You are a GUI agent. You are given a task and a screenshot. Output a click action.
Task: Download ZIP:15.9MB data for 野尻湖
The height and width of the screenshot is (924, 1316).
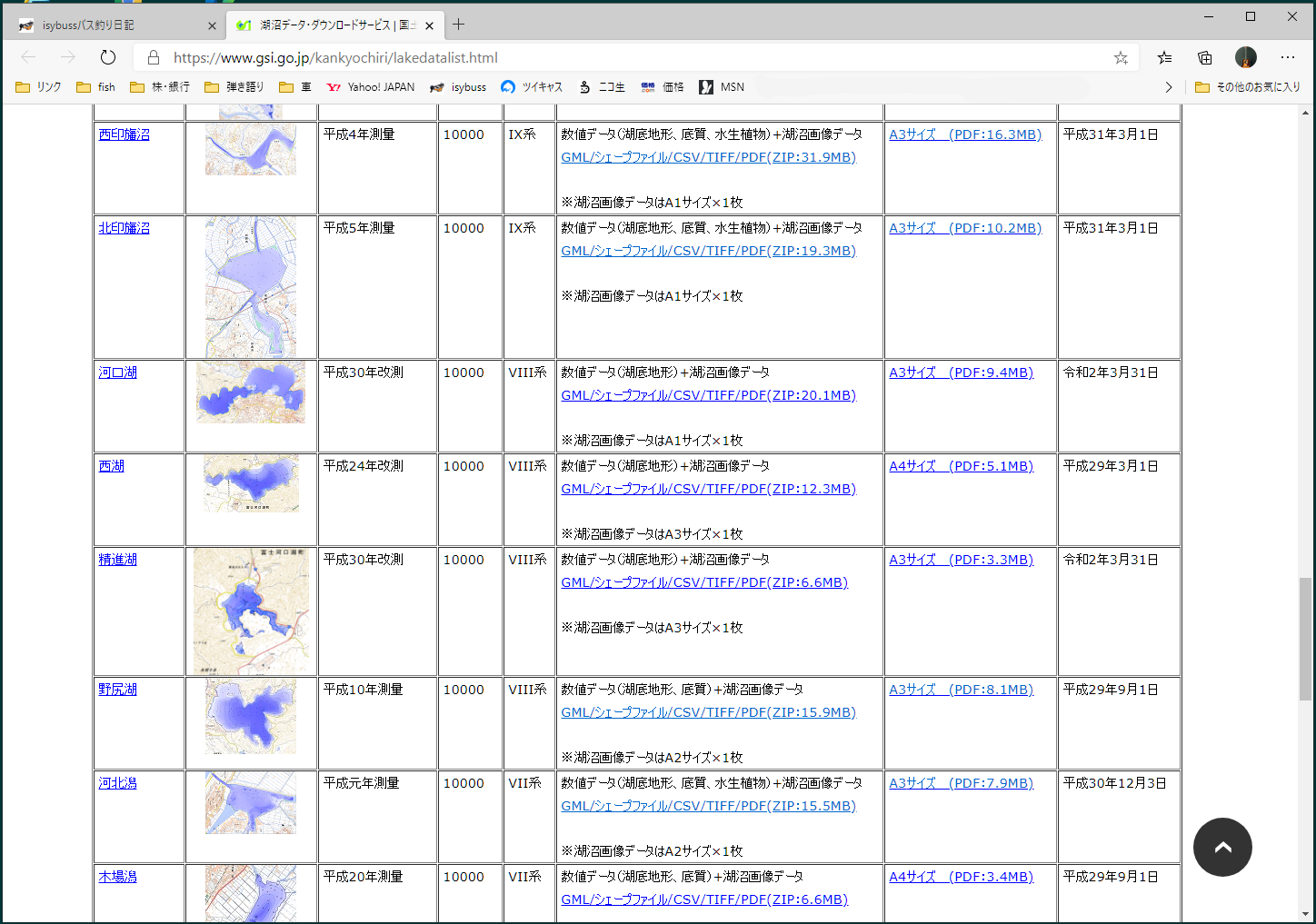click(709, 712)
